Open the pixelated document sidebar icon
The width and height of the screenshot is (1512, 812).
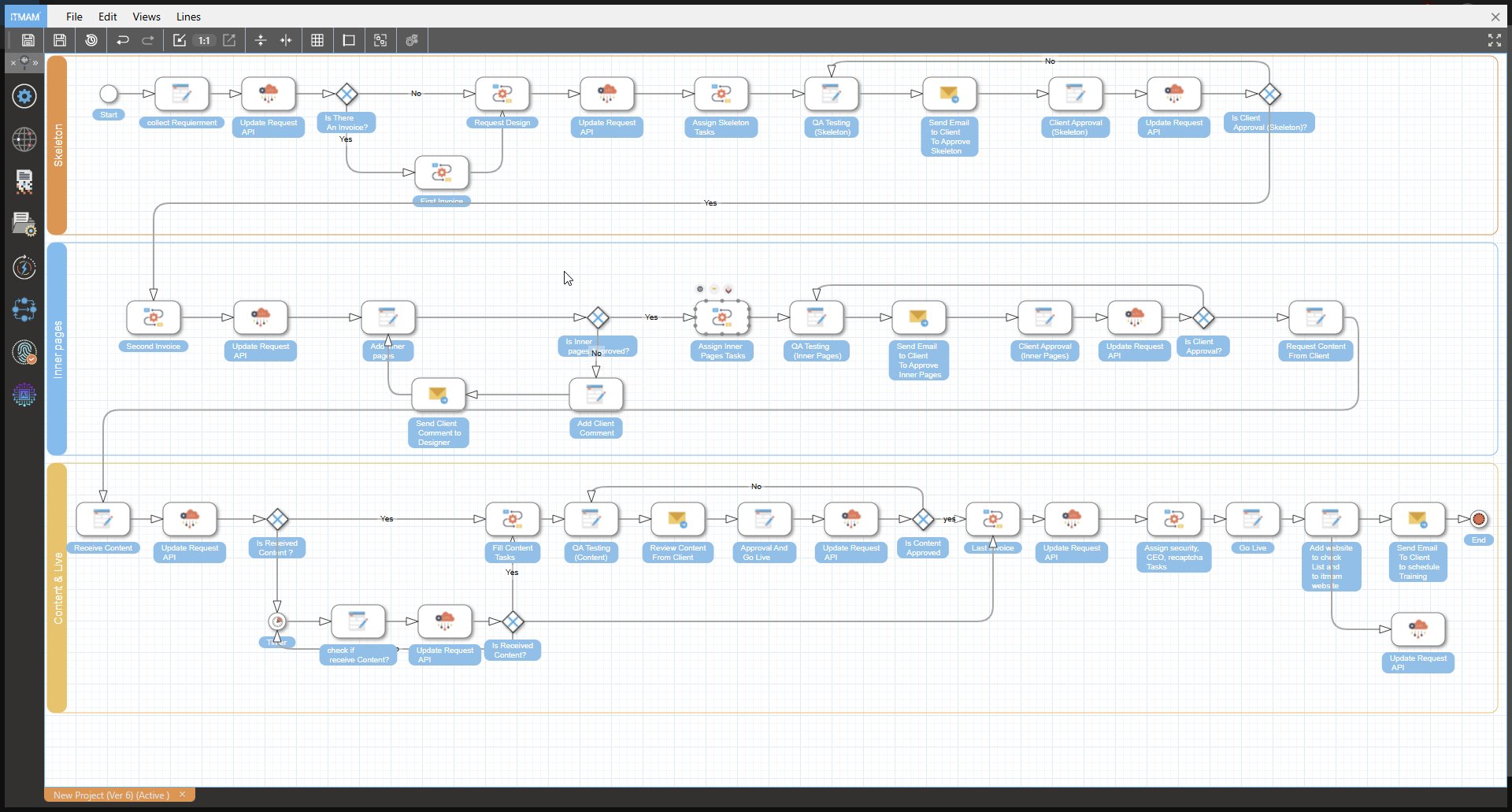coord(24,182)
